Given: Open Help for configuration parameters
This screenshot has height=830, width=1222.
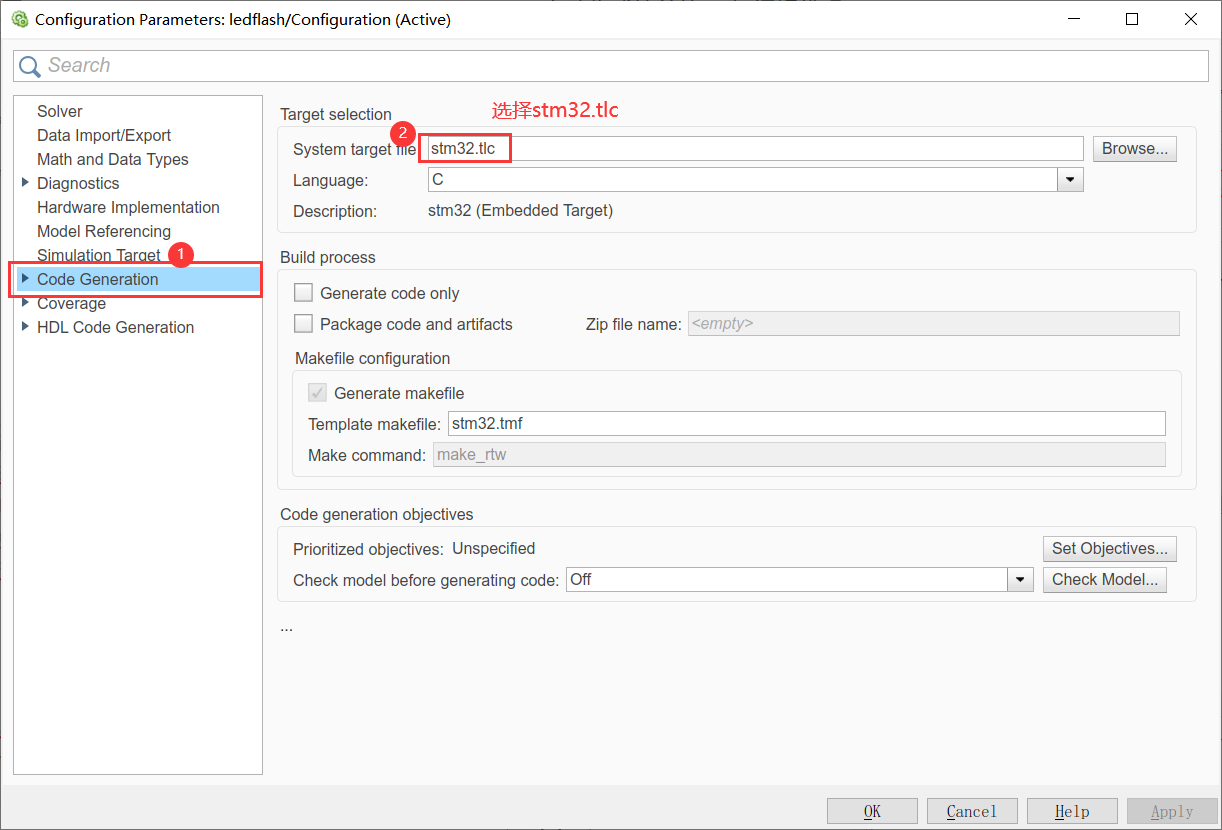Looking at the screenshot, I should point(1072,811).
